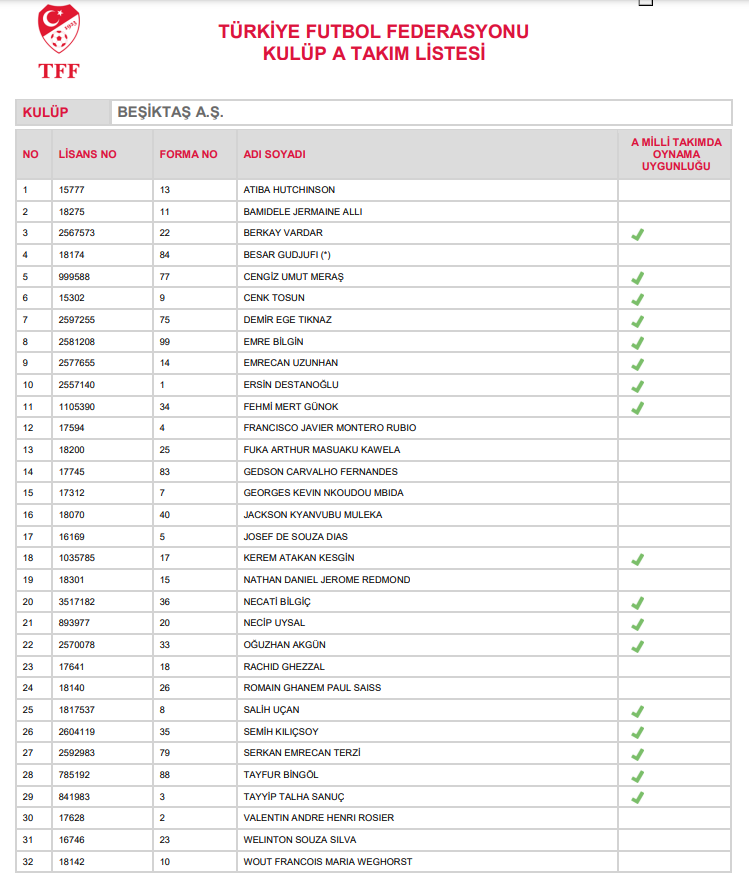Click A MİLLİ TAKIMDA OYNAMA UYGUNLUĞU header
749x883 pixels.
[676, 154]
